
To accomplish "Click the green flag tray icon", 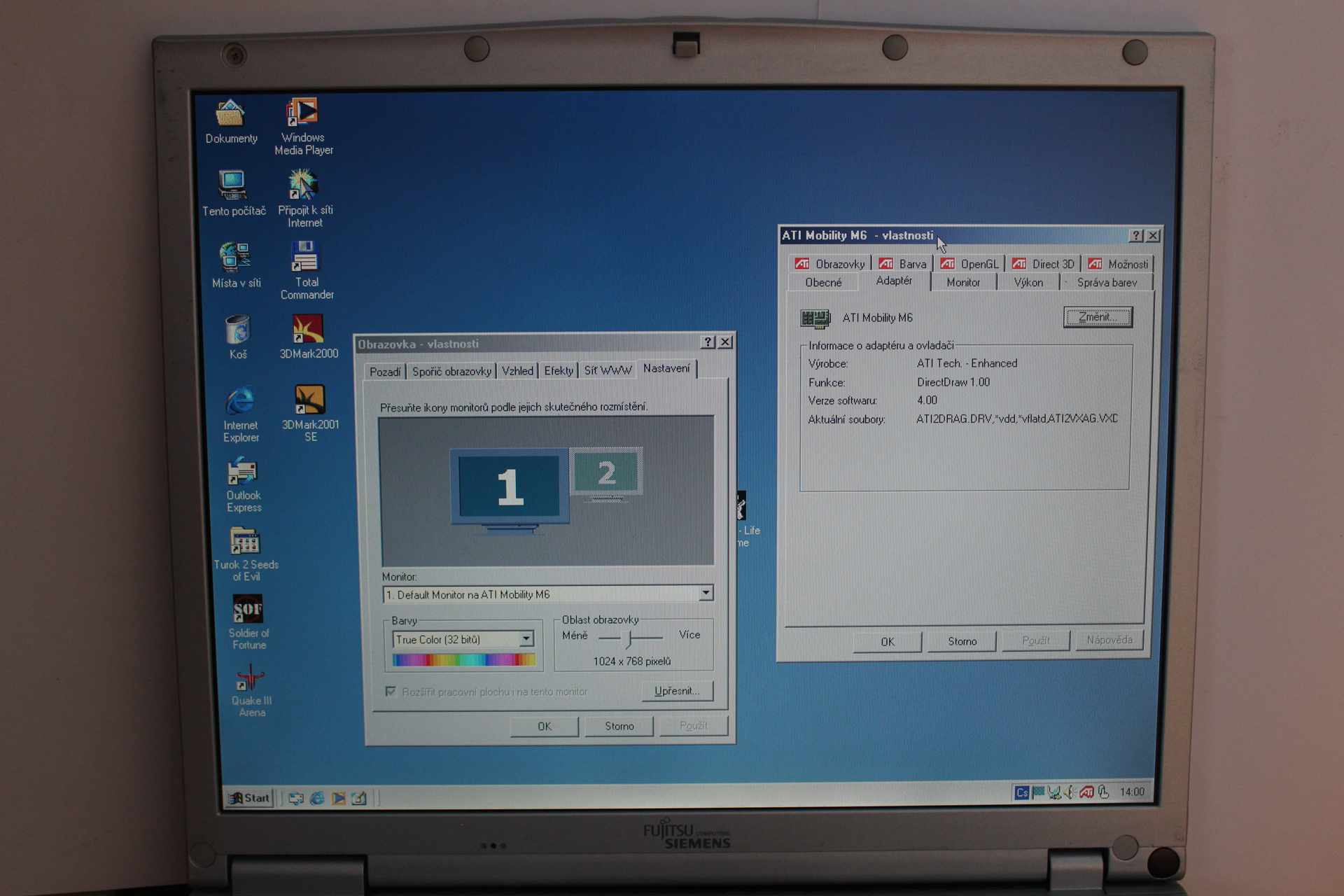I will 1038,792.
